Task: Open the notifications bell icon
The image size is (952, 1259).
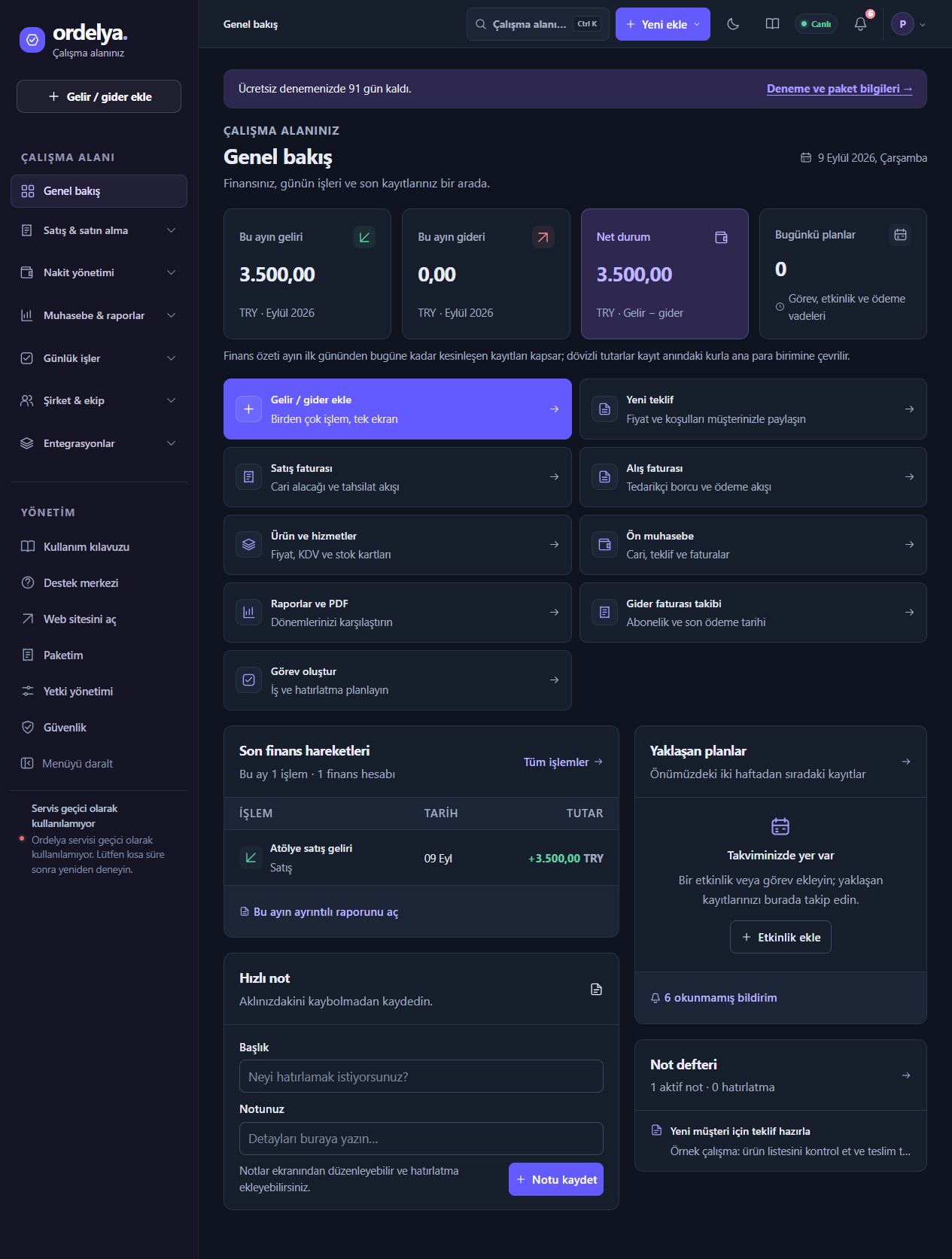Action: click(x=861, y=24)
